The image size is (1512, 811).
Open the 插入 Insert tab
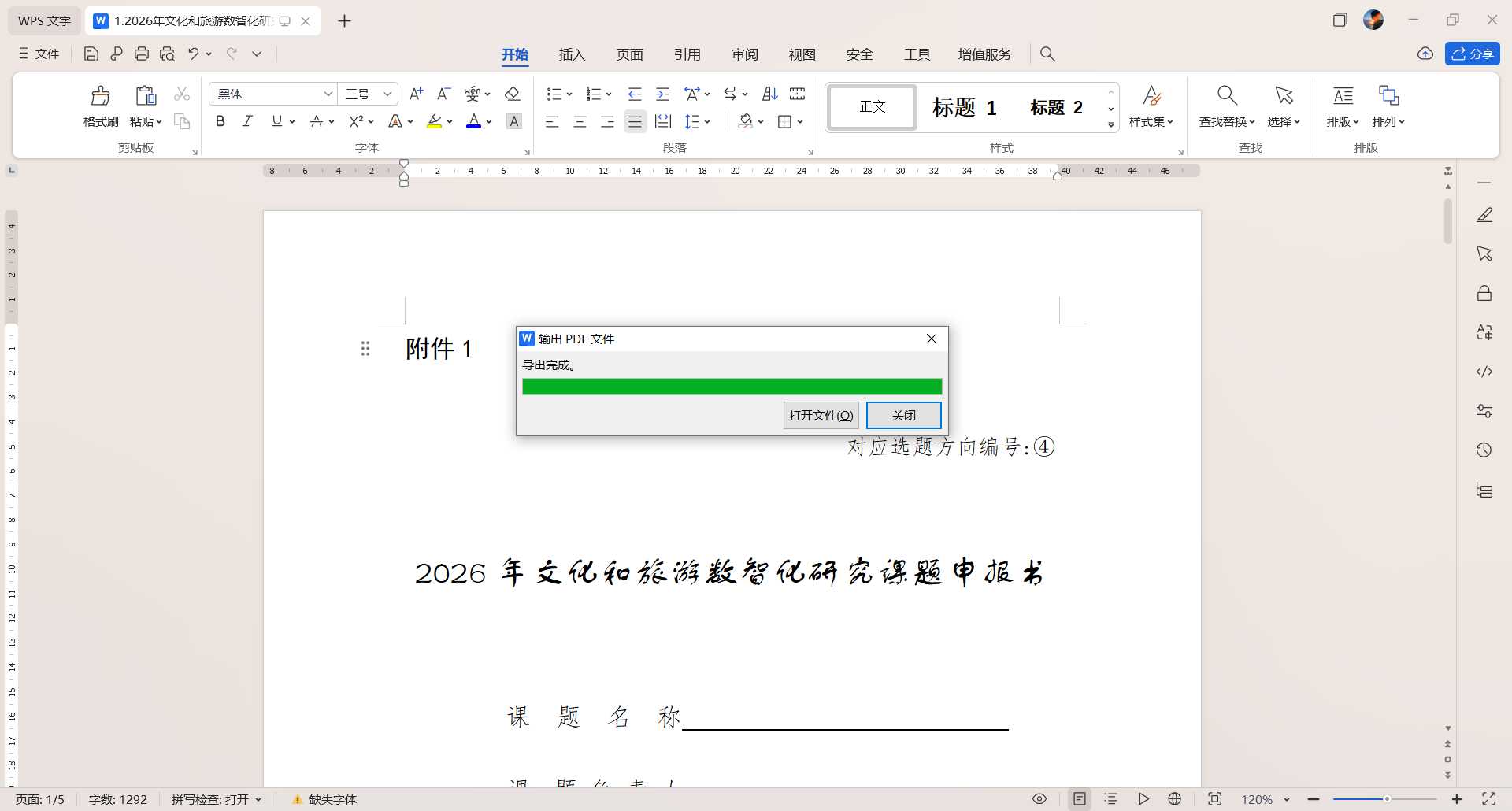572,54
